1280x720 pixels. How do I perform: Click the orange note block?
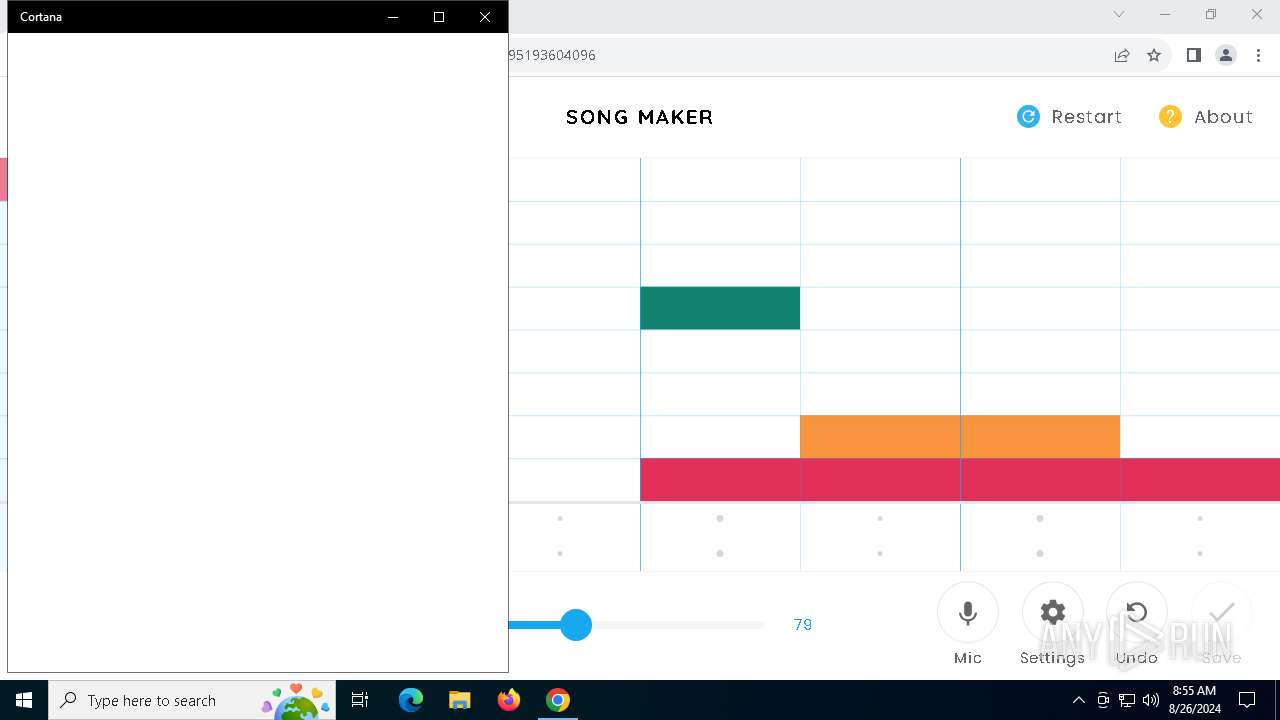960,436
